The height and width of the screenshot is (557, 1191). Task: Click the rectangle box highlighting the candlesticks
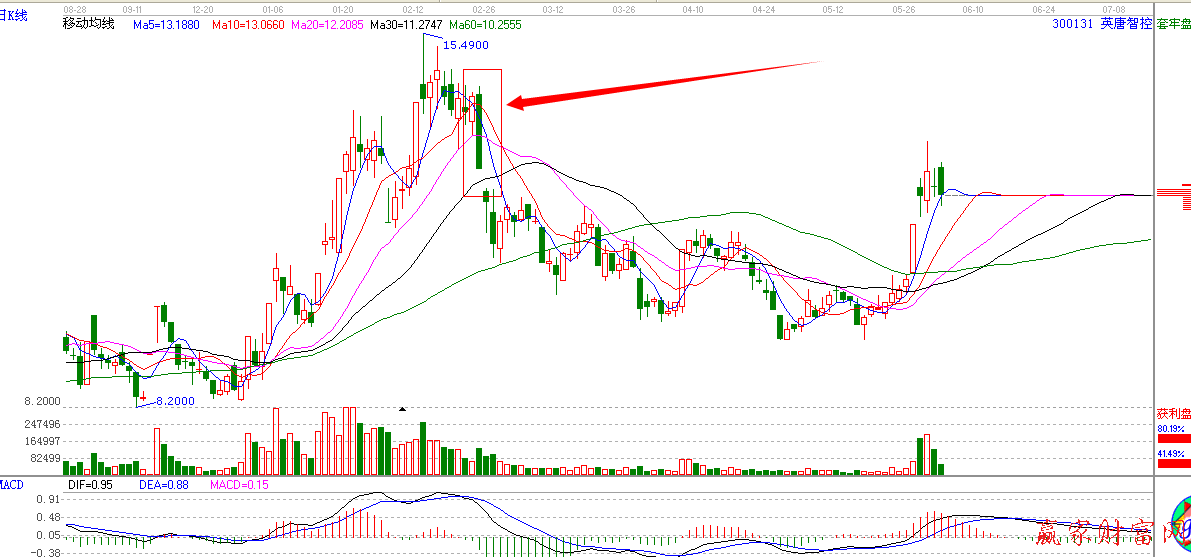tap(482, 132)
